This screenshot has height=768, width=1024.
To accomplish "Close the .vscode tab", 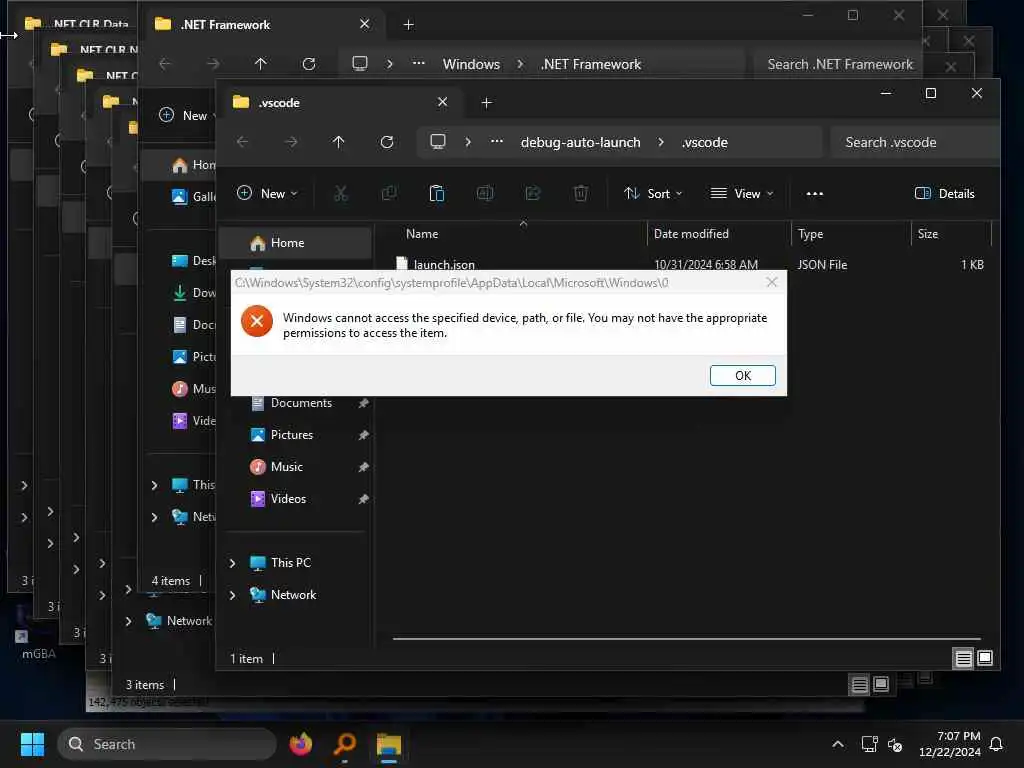I will (442, 102).
